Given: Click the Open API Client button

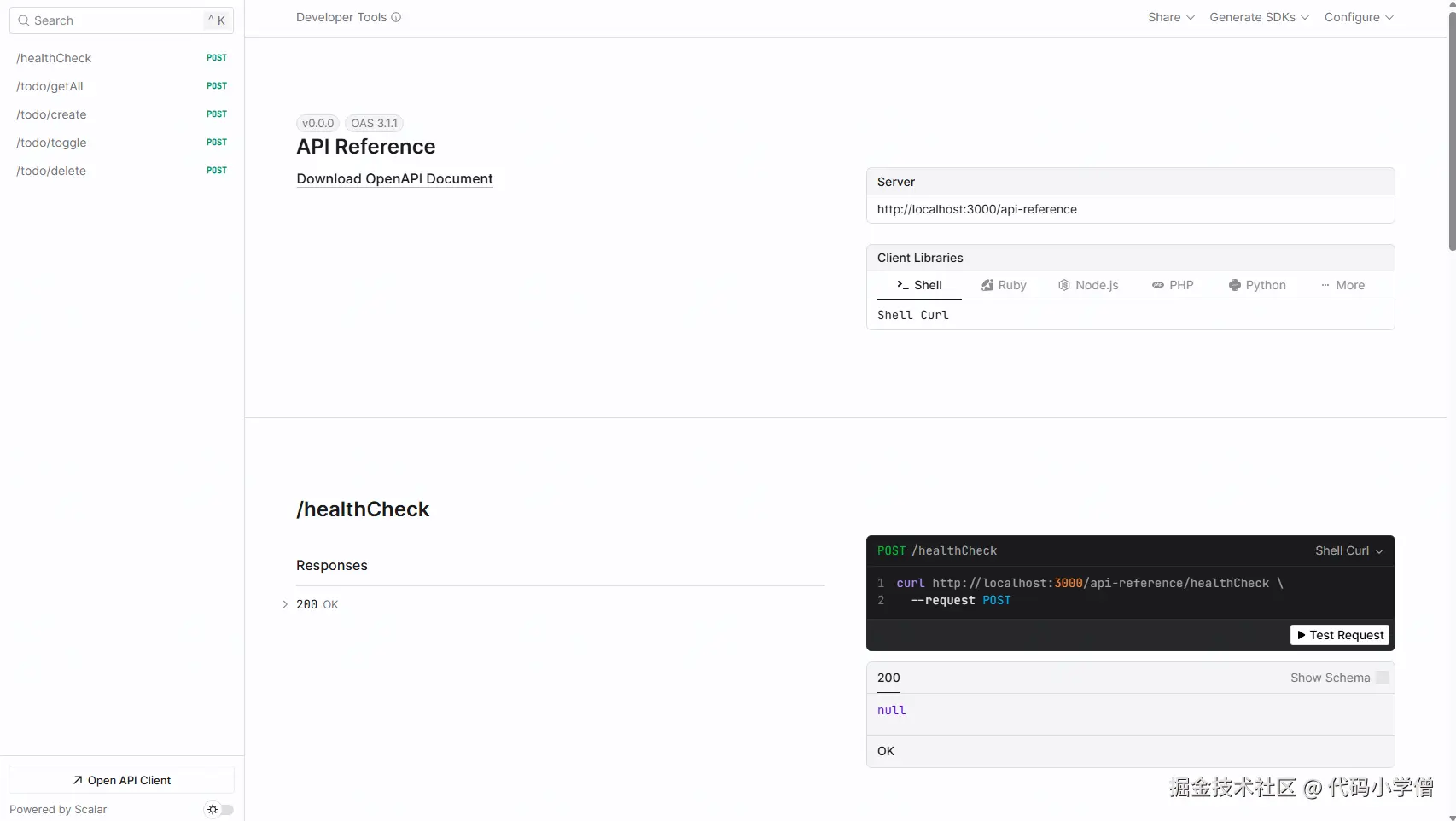Looking at the screenshot, I should (121, 780).
